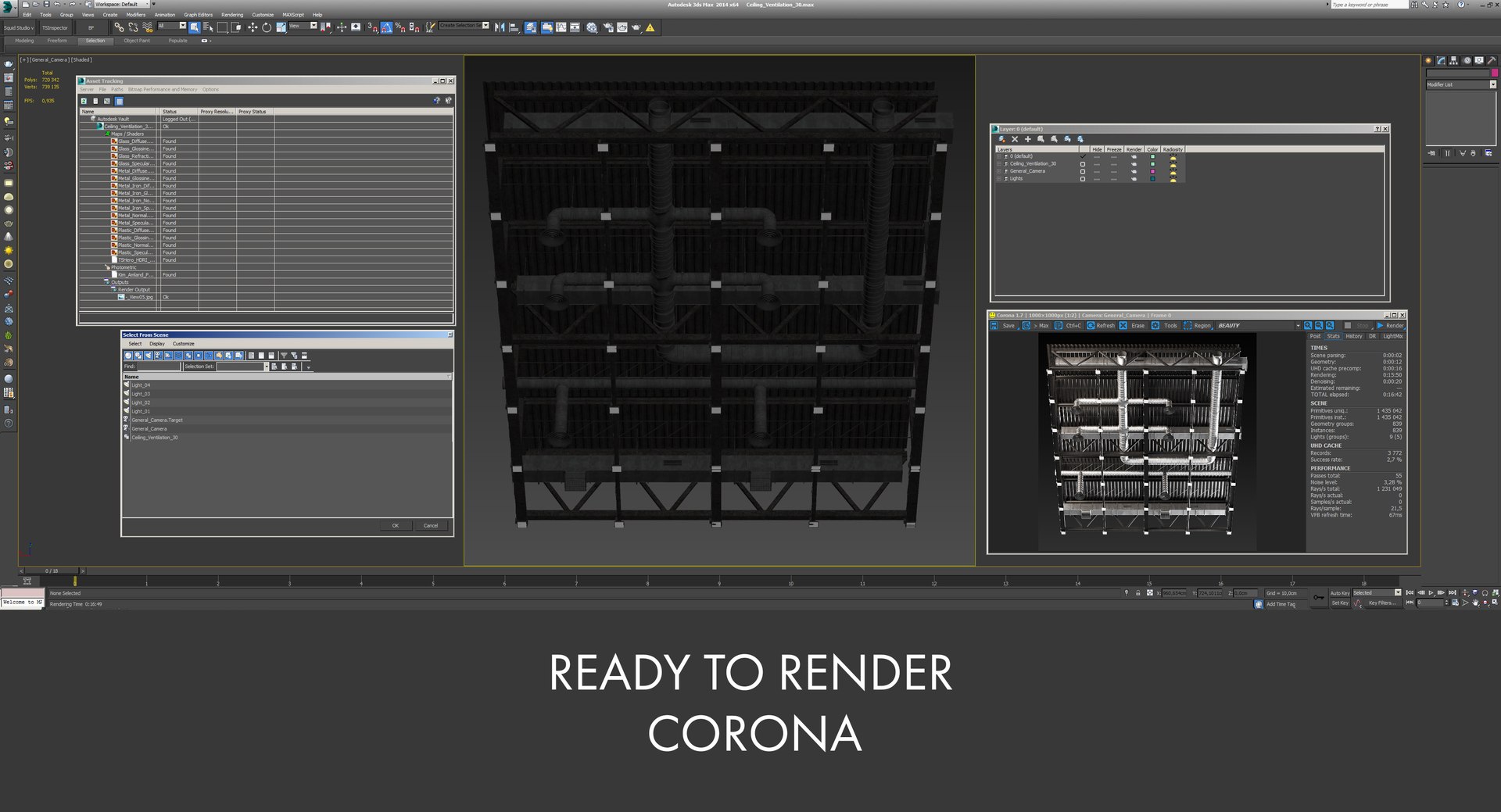The width and height of the screenshot is (1501, 812).
Task: Toggle the selection lock padlock icon
Action: (x=1137, y=593)
